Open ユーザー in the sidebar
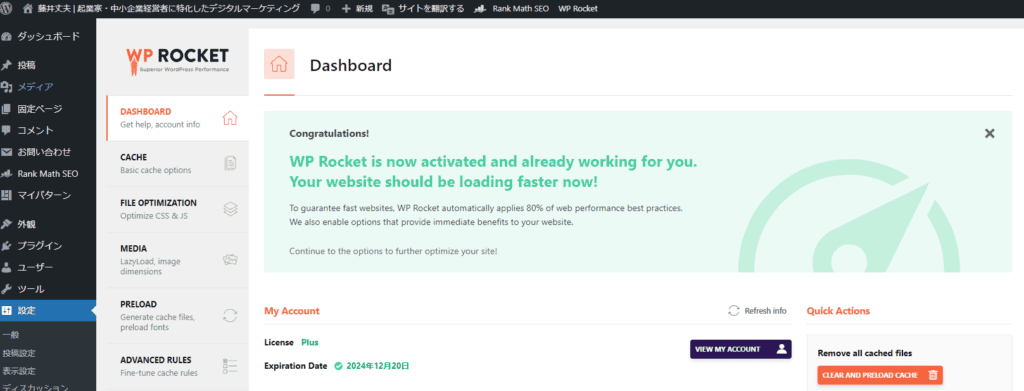 (48, 267)
